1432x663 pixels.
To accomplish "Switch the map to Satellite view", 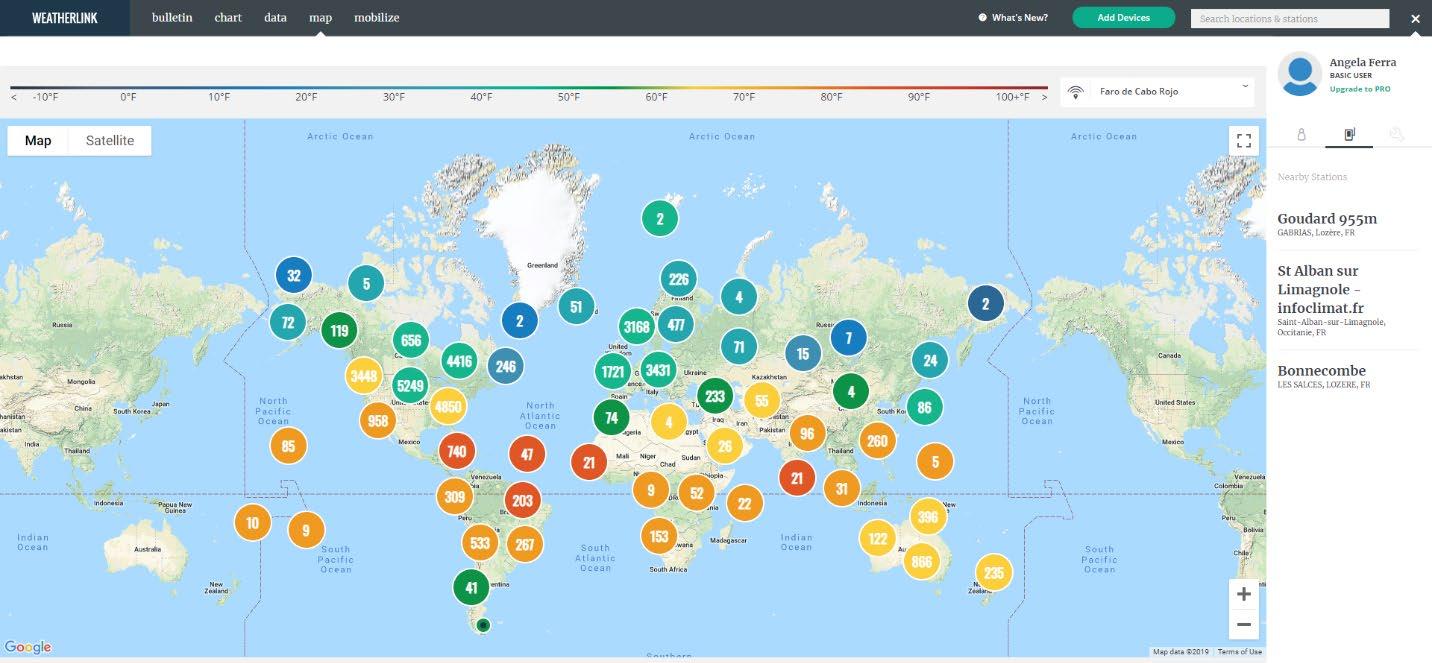I will (110, 141).
